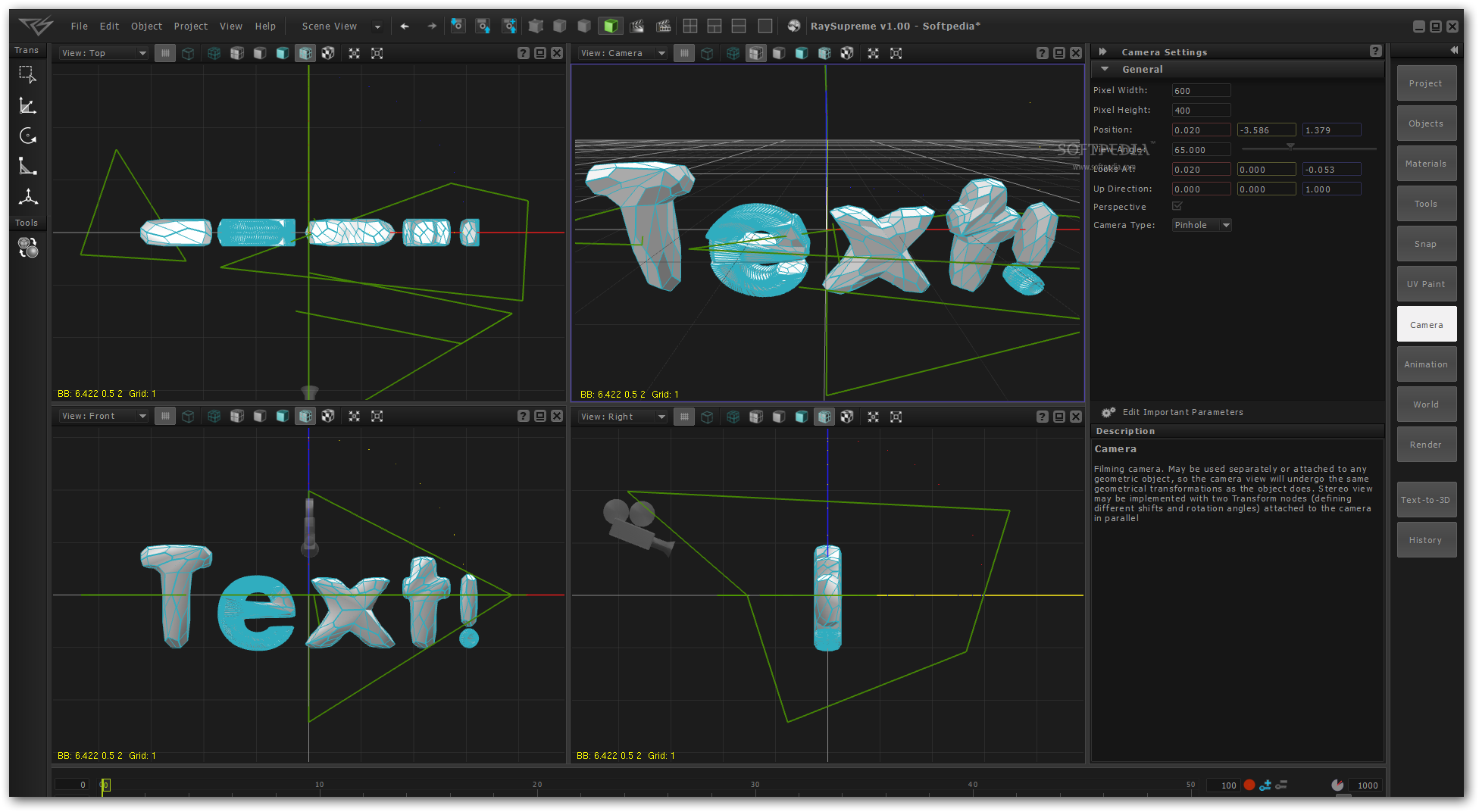The image size is (1479, 812).
Task: Click the gear icon for Edit Important Parameters
Action: [x=1108, y=412]
